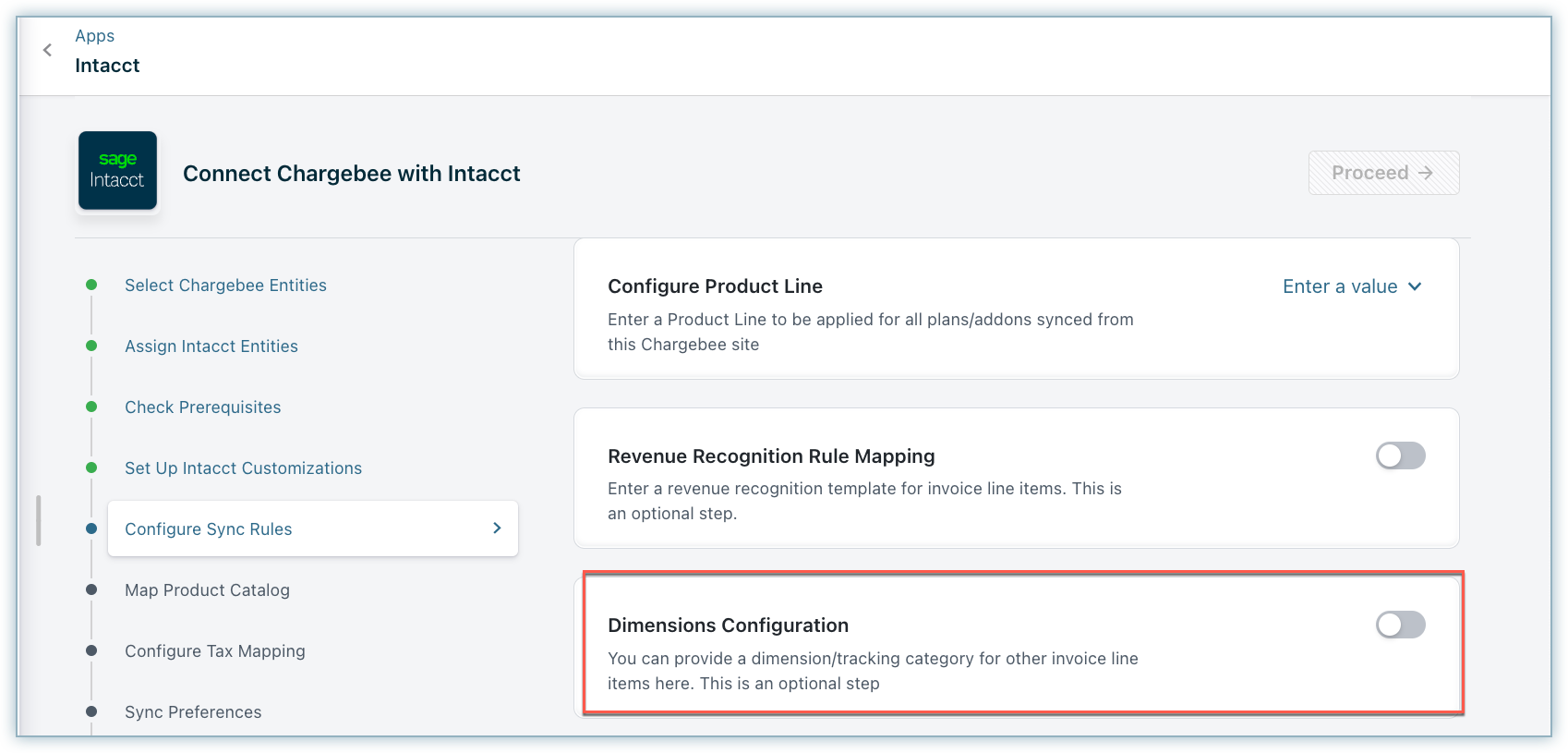Open the Enter a value dropdown

click(x=1350, y=286)
